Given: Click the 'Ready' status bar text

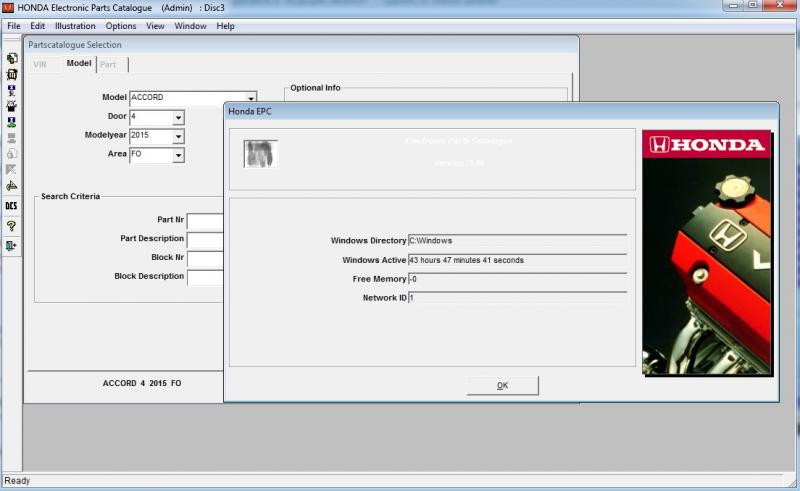Looking at the screenshot, I should tap(17, 481).
